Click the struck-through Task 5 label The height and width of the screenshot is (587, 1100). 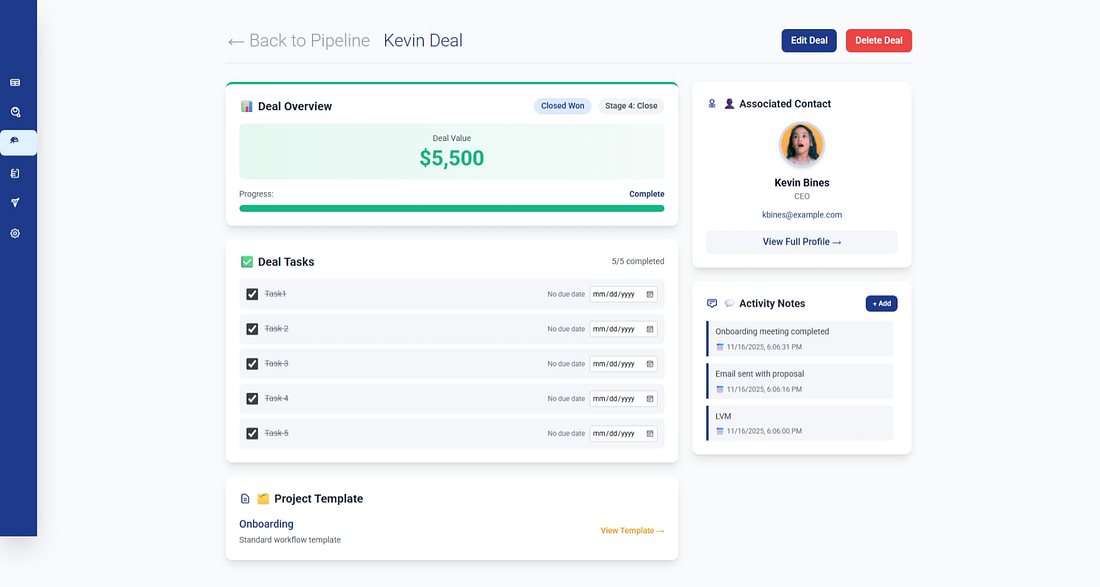pos(276,433)
